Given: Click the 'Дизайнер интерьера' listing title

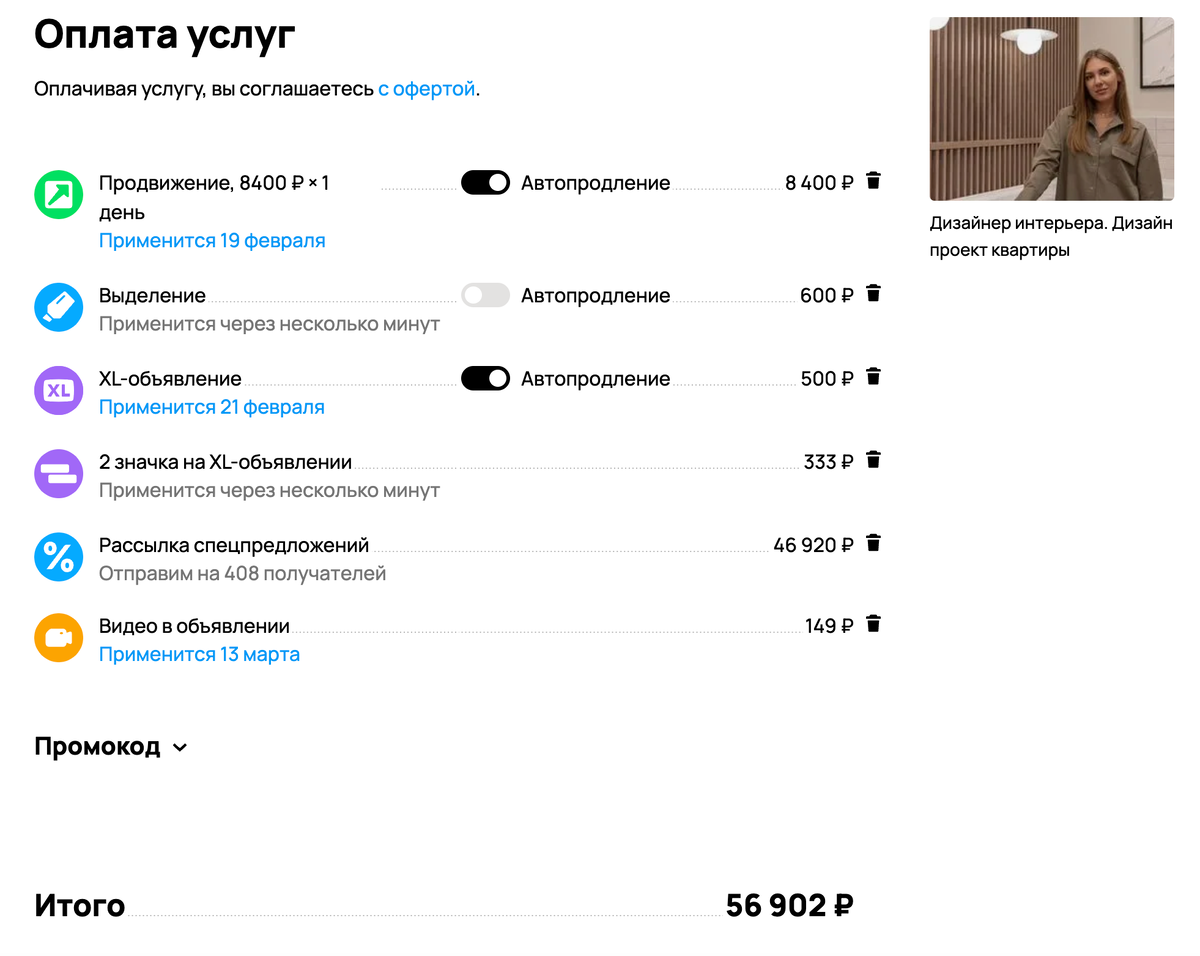Looking at the screenshot, I should point(1051,236).
